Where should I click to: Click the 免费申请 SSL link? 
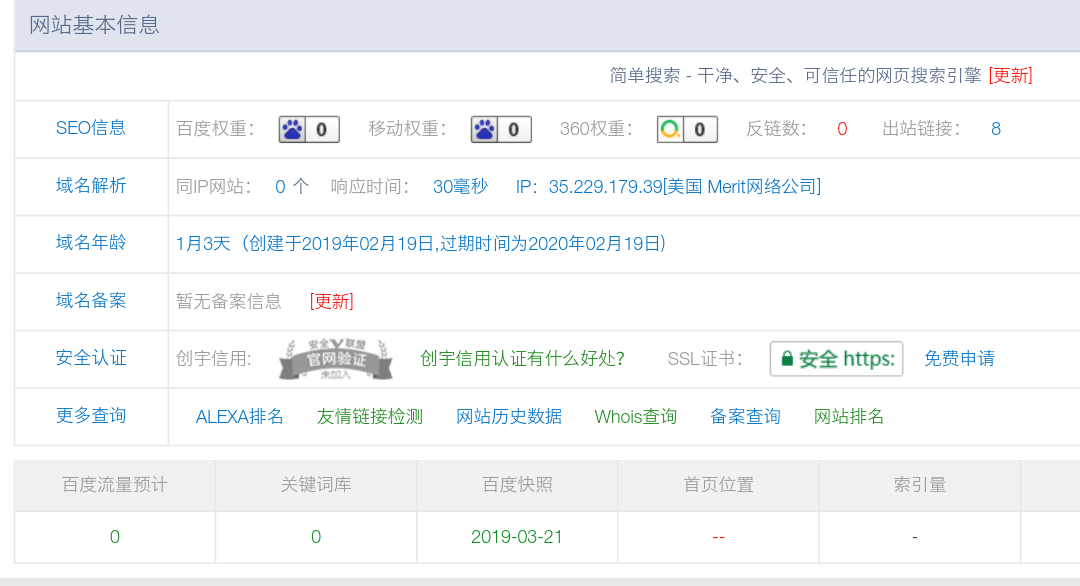coord(959,359)
